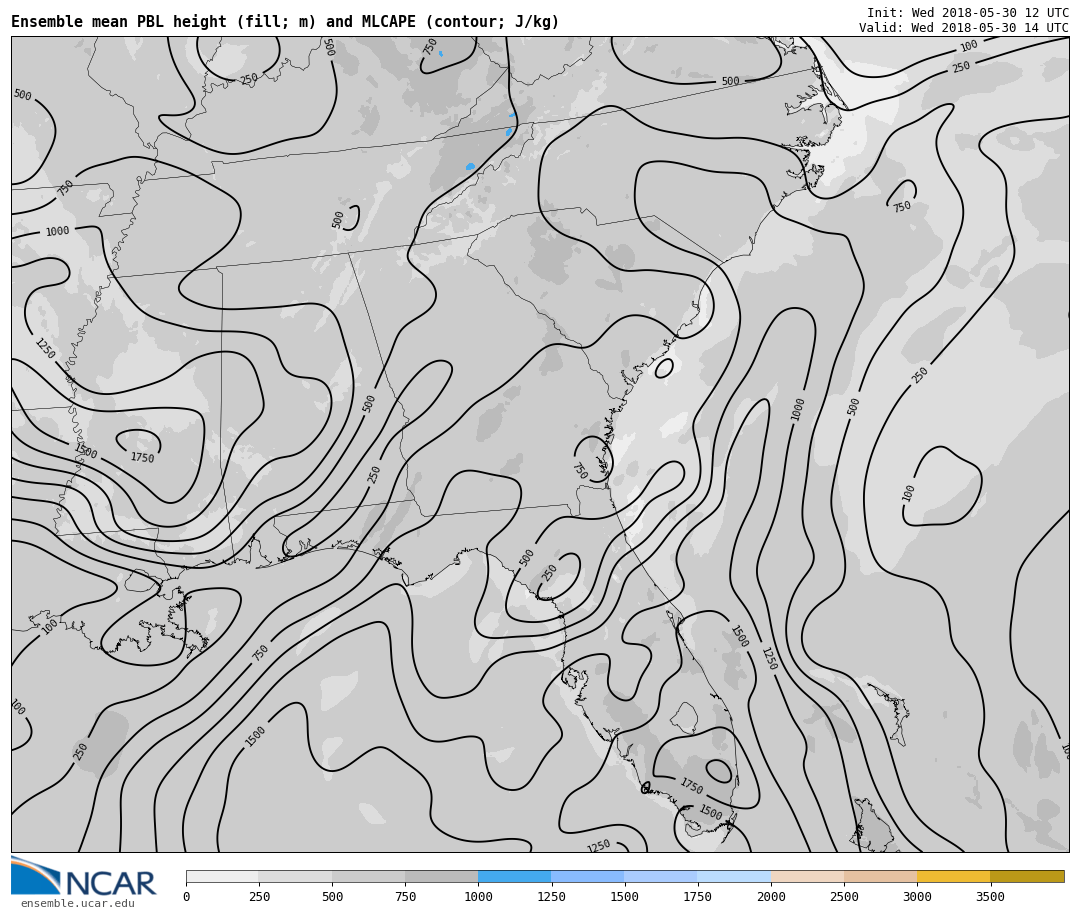This screenshot has height=915, width=1080.
Task: Click the 3500 tick label on the colorbar
Action: click(x=990, y=897)
